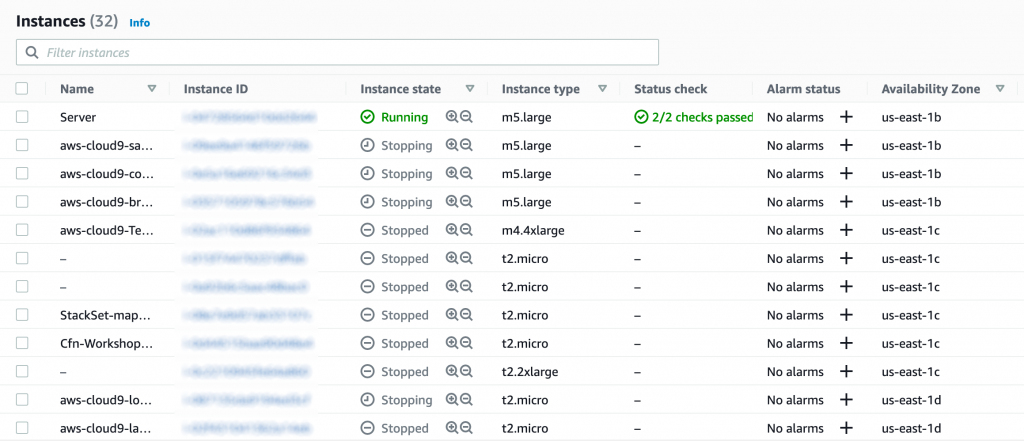This screenshot has width=1024, height=441.
Task: Check the t2.2xlarge instance row checkbox
Action: pos(22,371)
